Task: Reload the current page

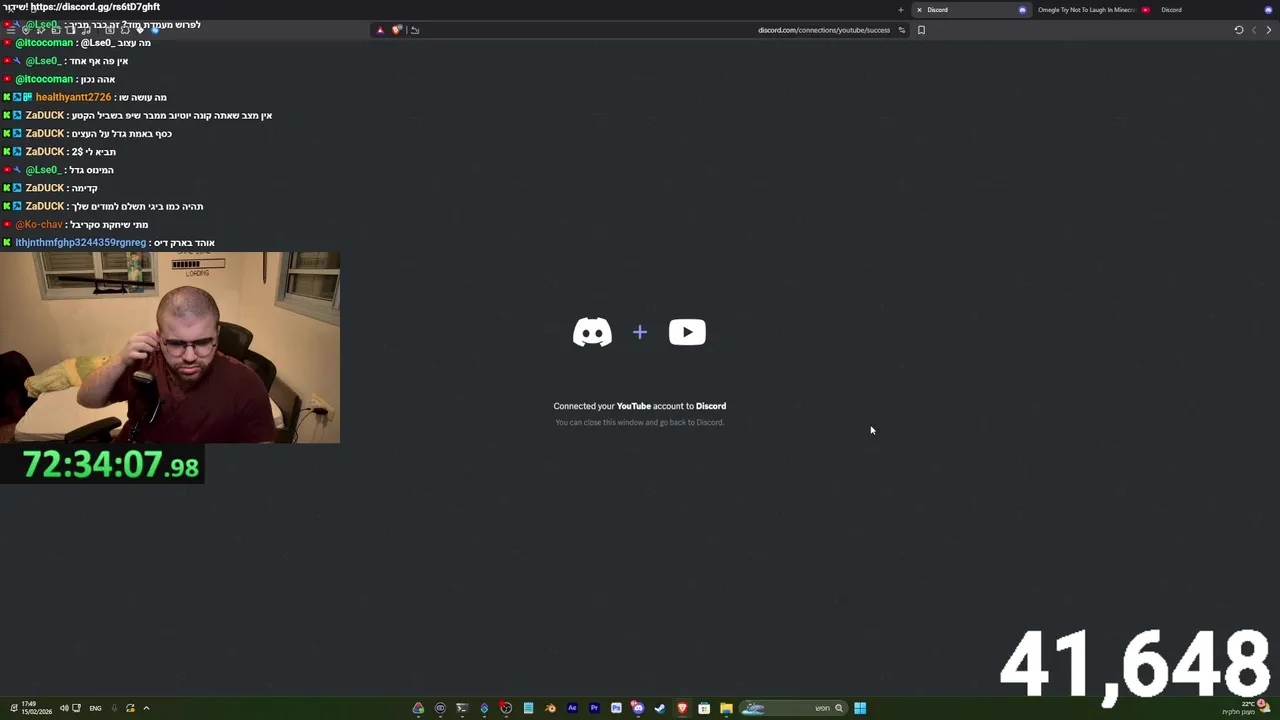Action: [x=1238, y=30]
